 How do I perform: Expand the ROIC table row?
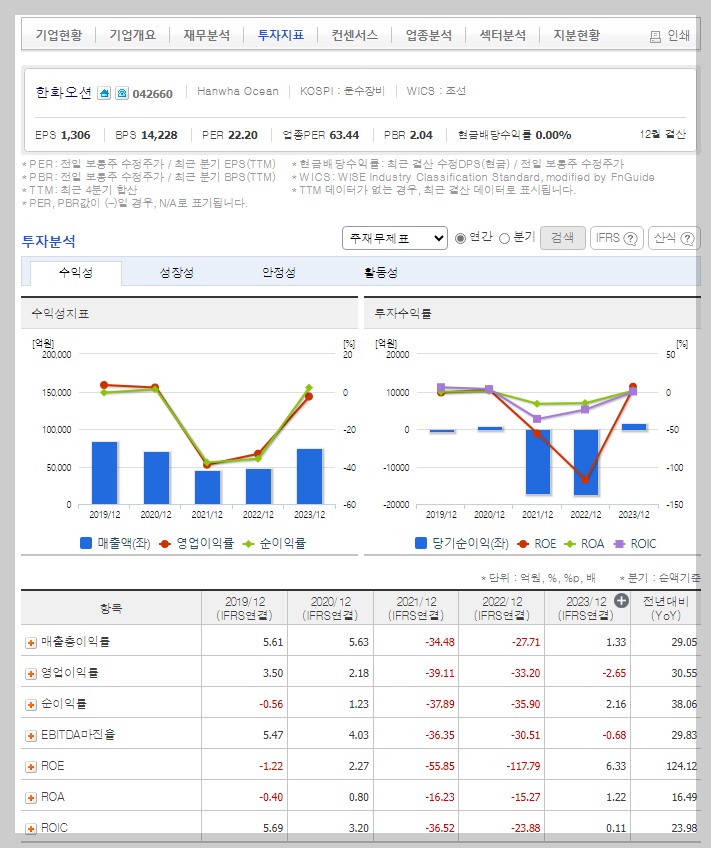coord(31,829)
